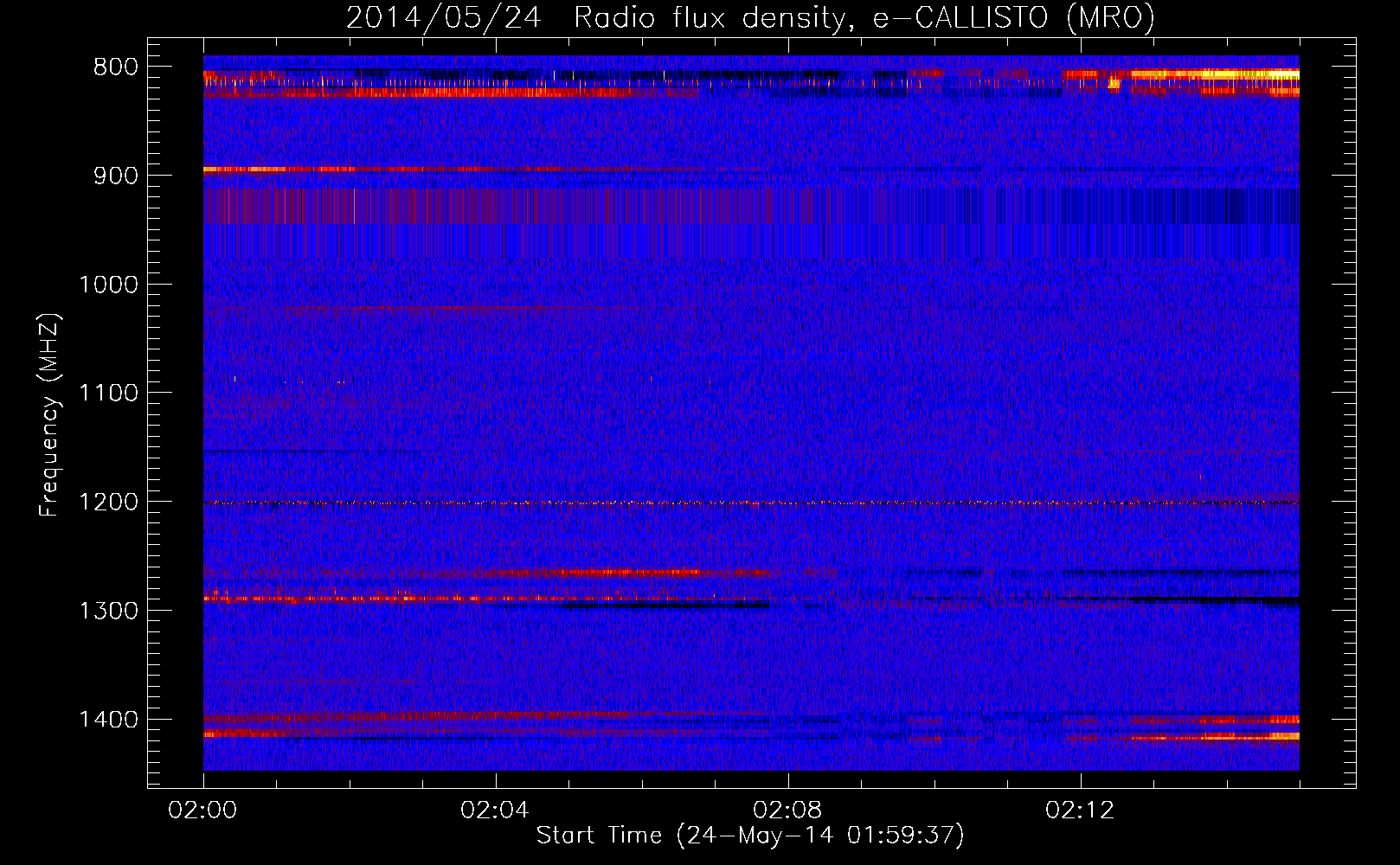Click the thin dotted emission line at 1200 MHz
Screen dimensions: 1400x865
point(751,503)
